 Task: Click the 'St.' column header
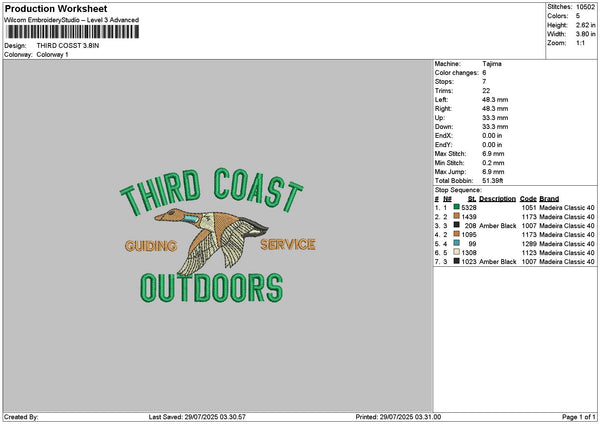click(472, 199)
